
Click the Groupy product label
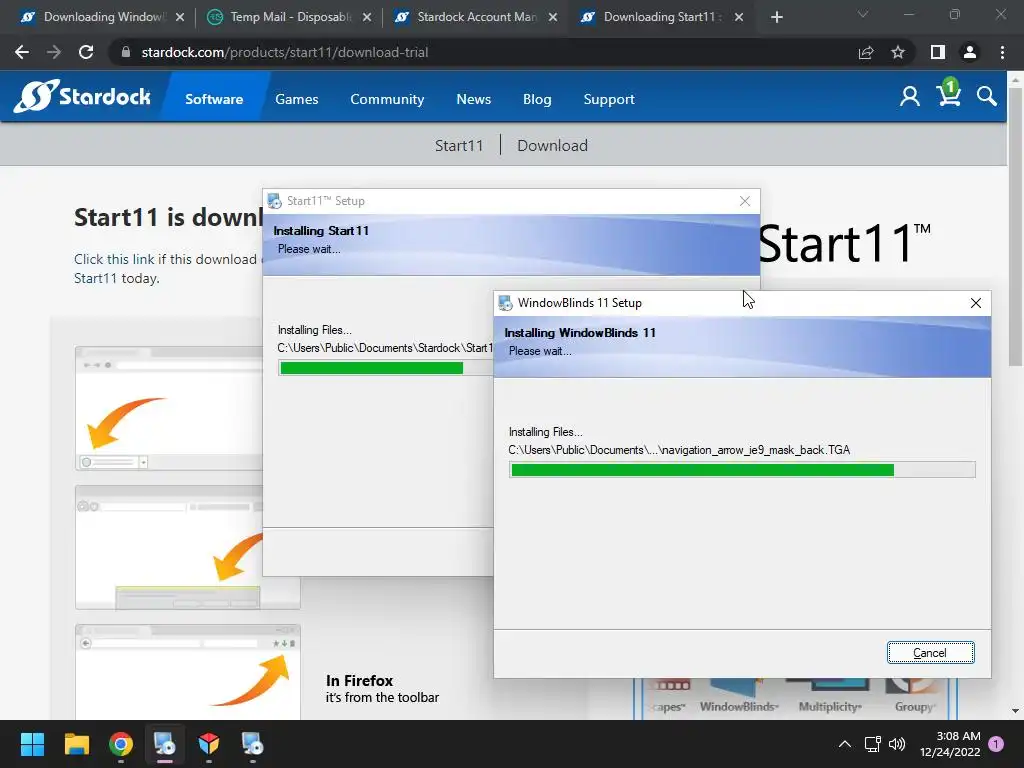tap(915, 707)
